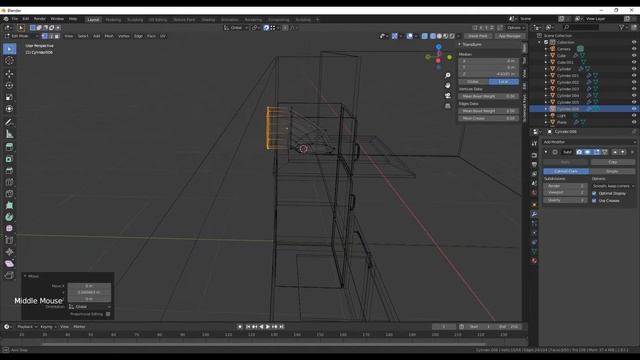Viewport: 640px width, 360px height.
Task: Toggle visibility of Light in outliner
Action: (634, 116)
